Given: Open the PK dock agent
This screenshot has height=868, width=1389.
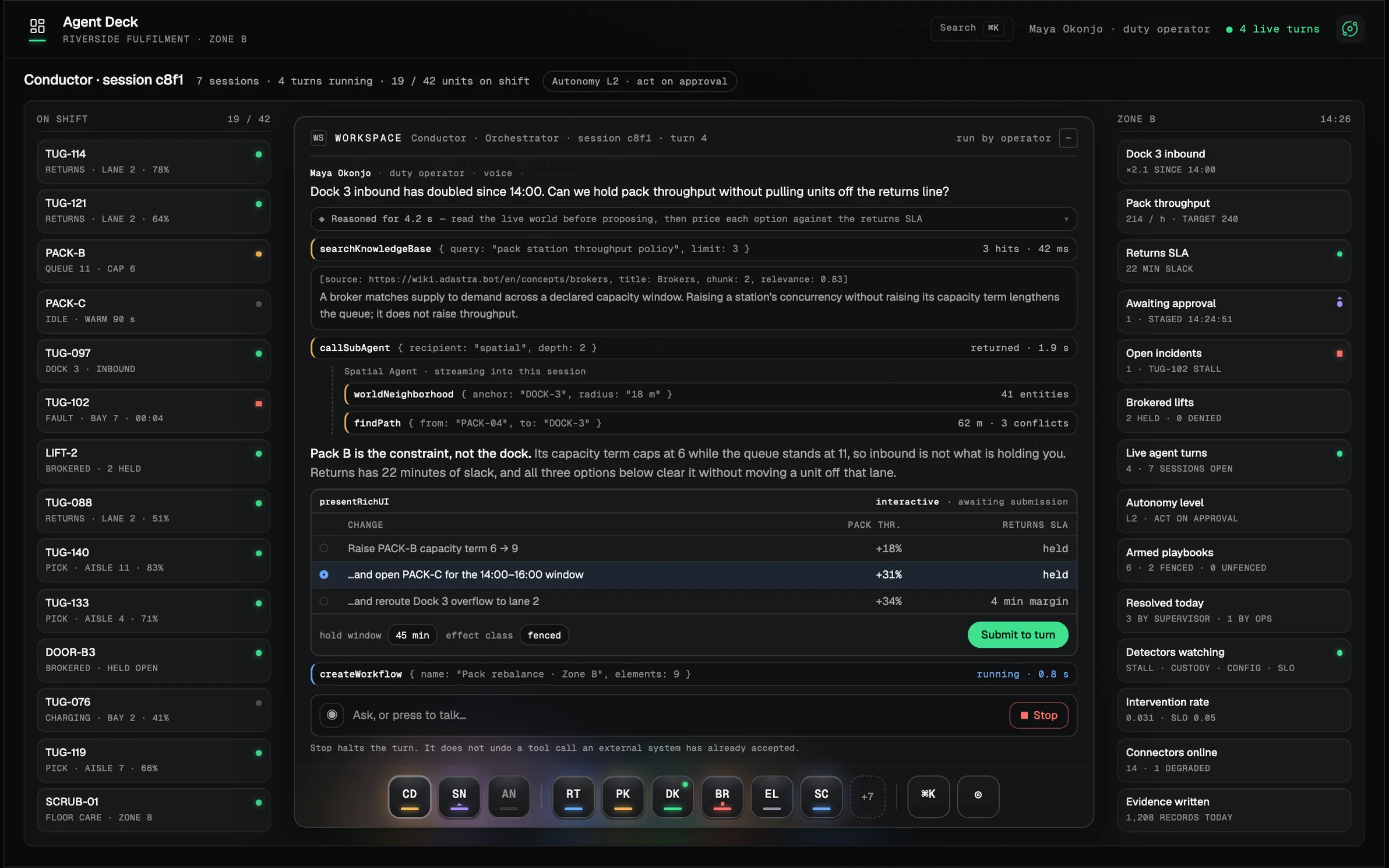Looking at the screenshot, I should [x=622, y=796].
